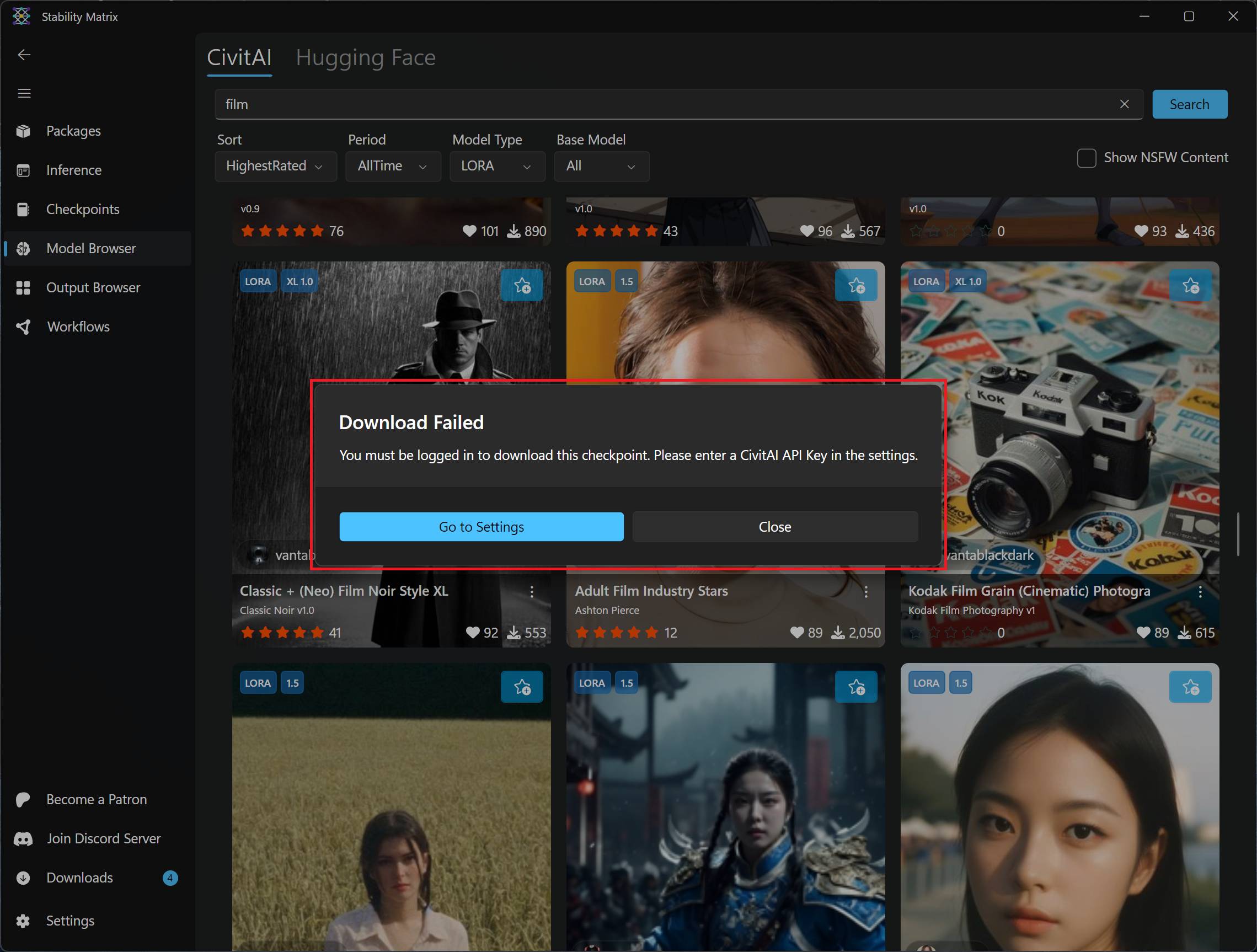Dismiss dialog with Close button
The height and width of the screenshot is (952, 1257).
[774, 527]
